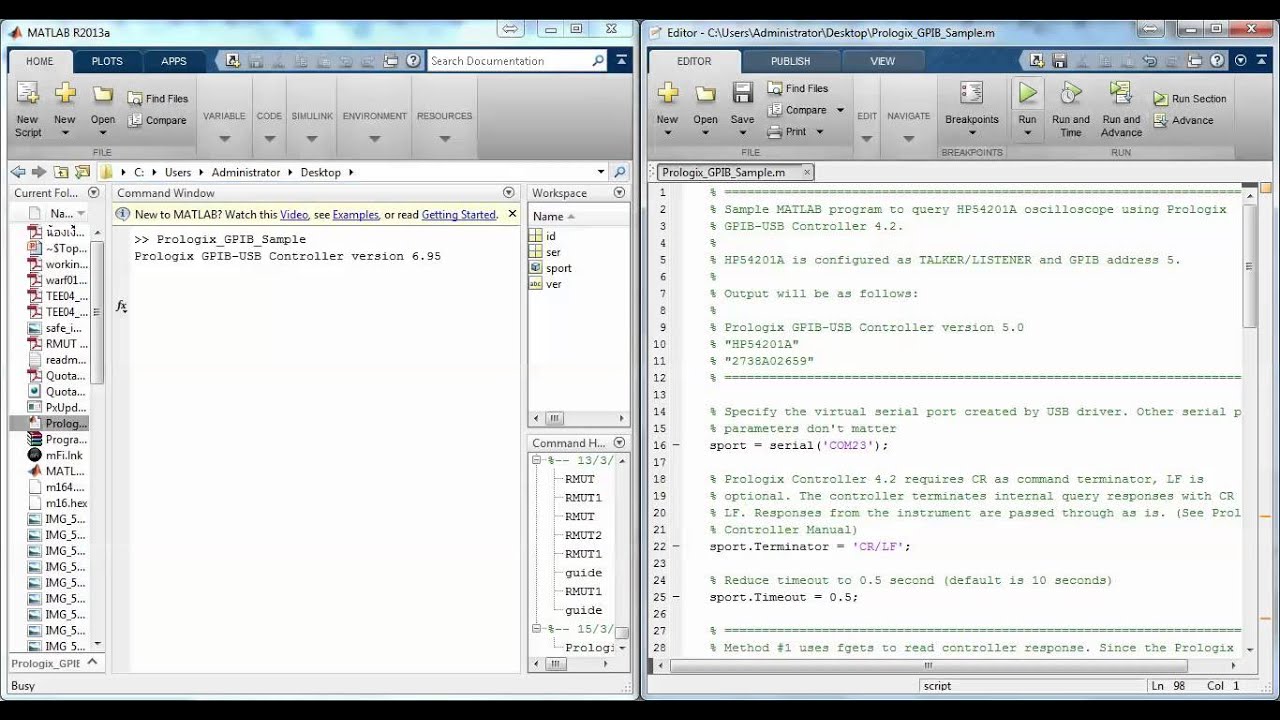Close the New to MATLAB banner
The height and width of the screenshot is (720, 1280).
513,214
